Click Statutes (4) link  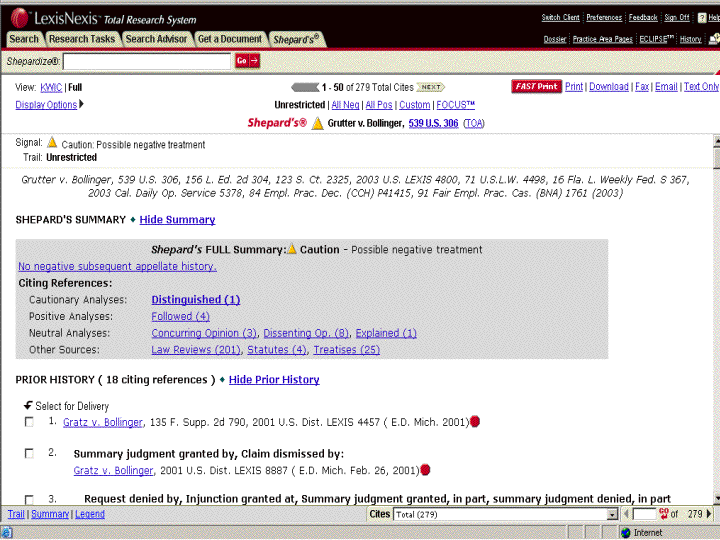click(x=277, y=350)
